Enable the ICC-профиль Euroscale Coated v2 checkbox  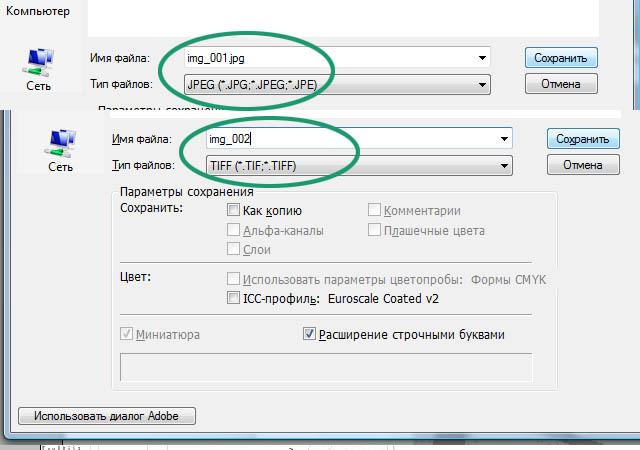point(234,298)
